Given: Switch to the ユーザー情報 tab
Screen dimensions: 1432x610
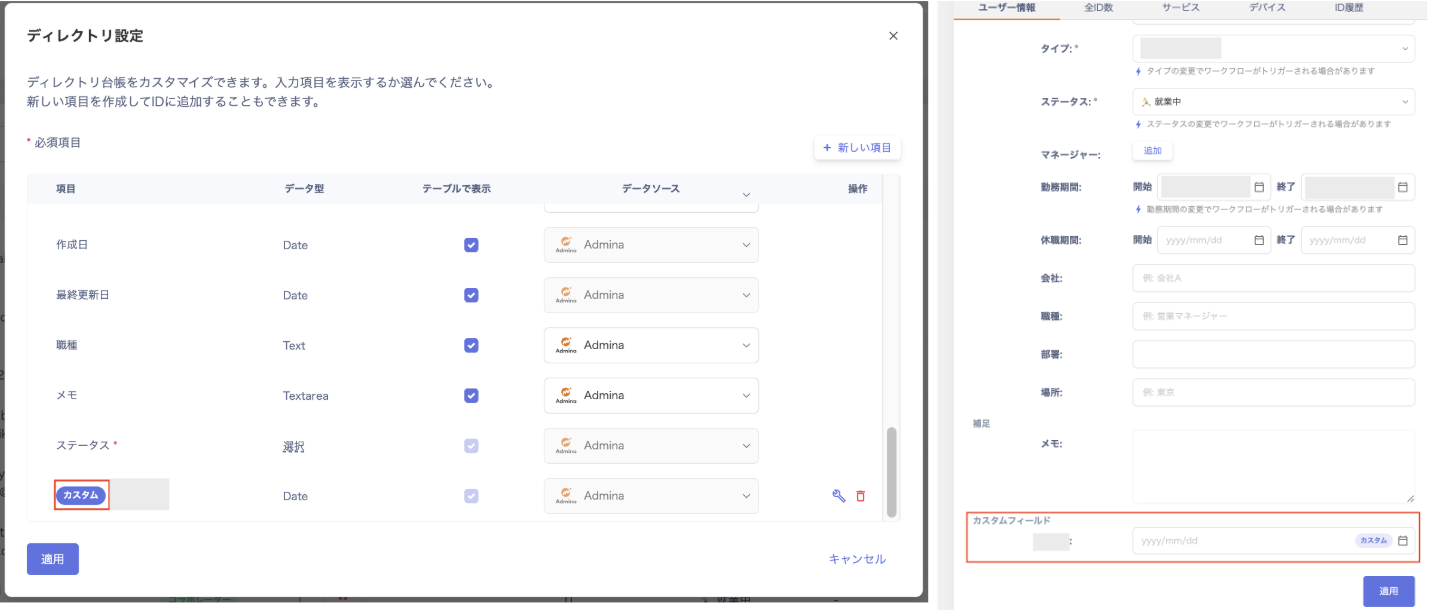Looking at the screenshot, I should 1007,8.
